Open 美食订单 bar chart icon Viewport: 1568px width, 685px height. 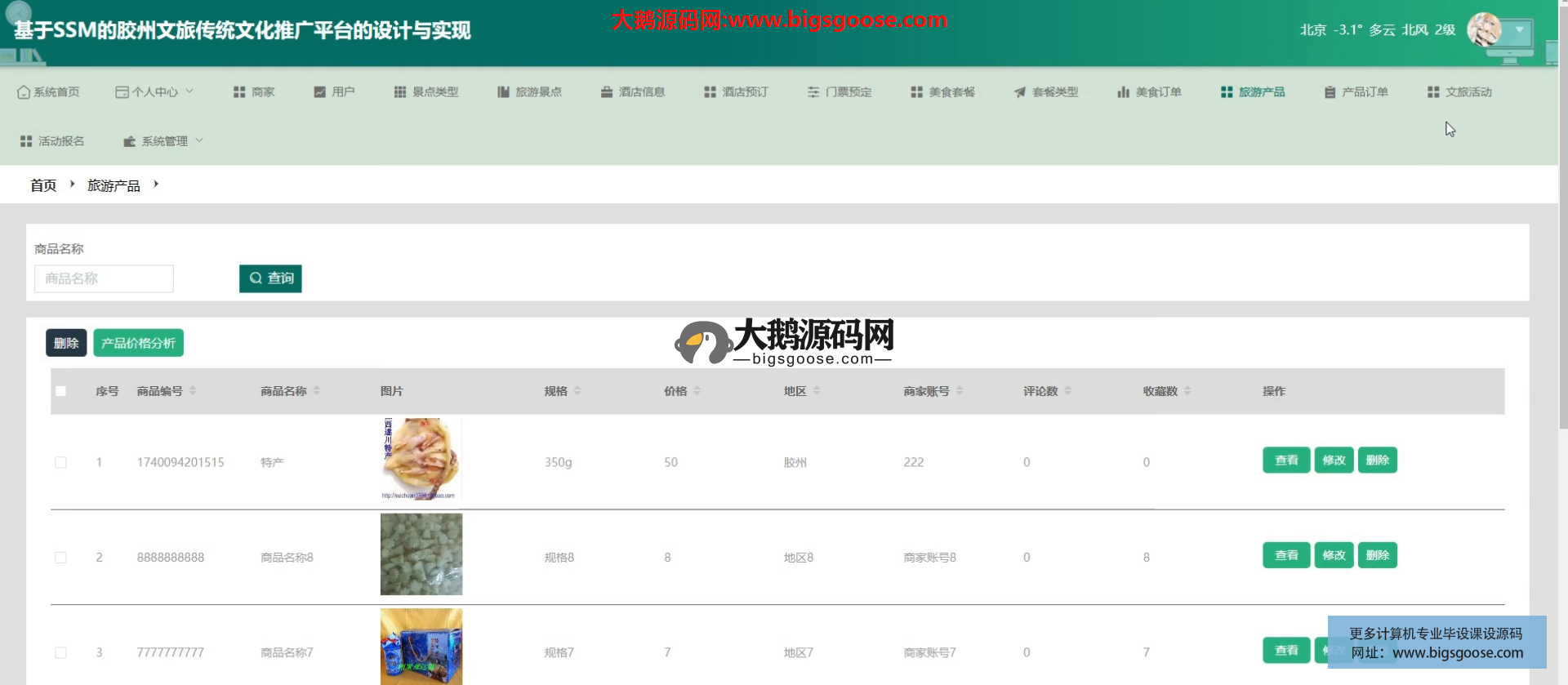click(1124, 92)
